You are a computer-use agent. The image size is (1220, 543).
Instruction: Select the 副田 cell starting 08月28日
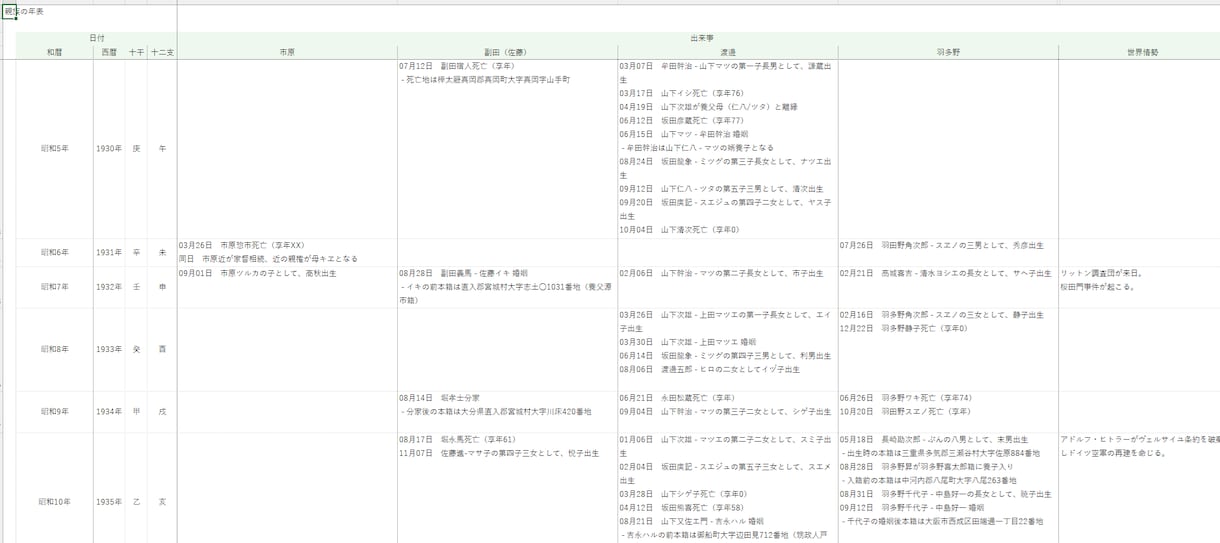pos(507,287)
